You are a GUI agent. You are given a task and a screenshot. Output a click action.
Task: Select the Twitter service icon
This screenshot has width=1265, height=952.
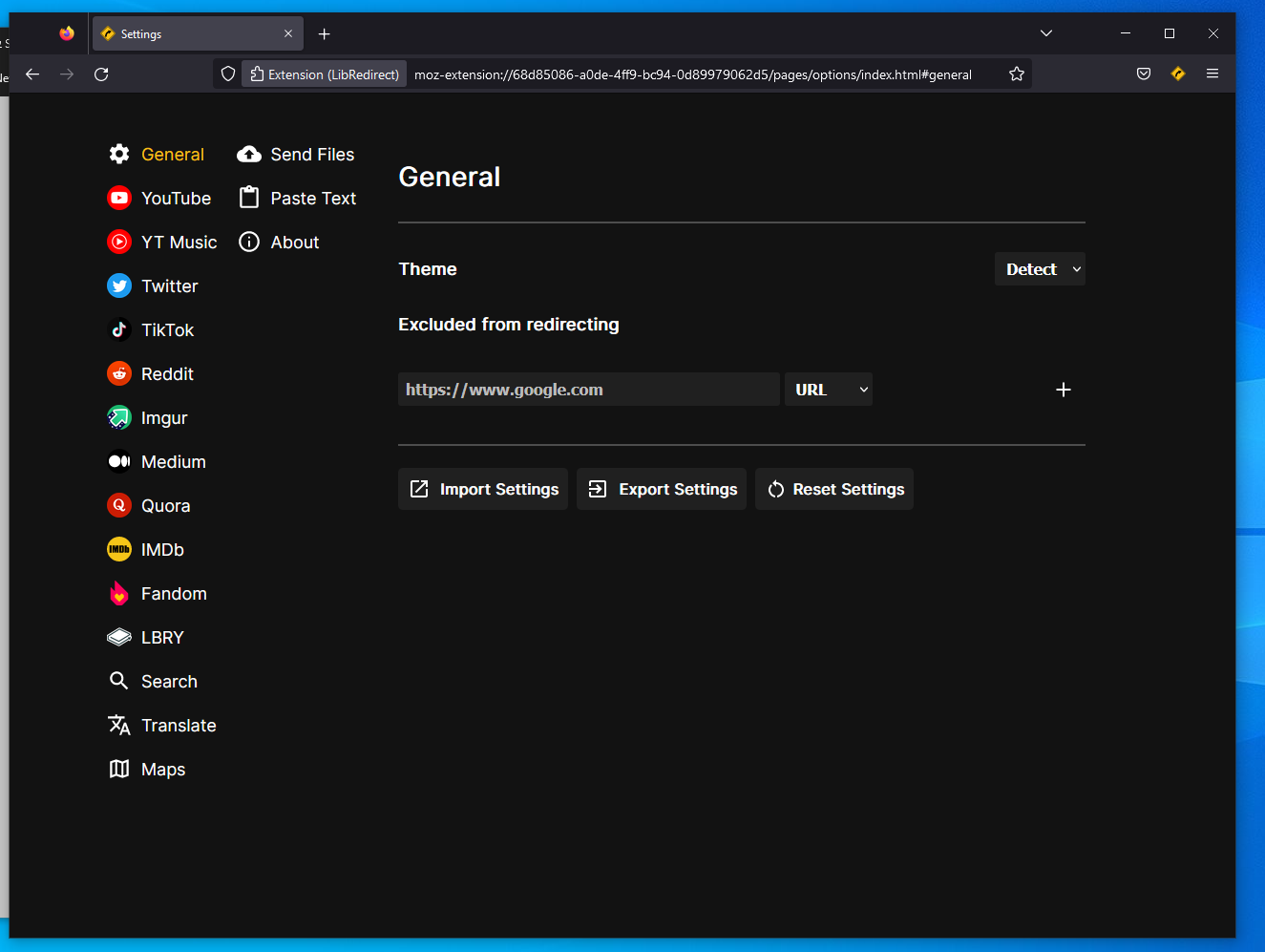coord(119,286)
